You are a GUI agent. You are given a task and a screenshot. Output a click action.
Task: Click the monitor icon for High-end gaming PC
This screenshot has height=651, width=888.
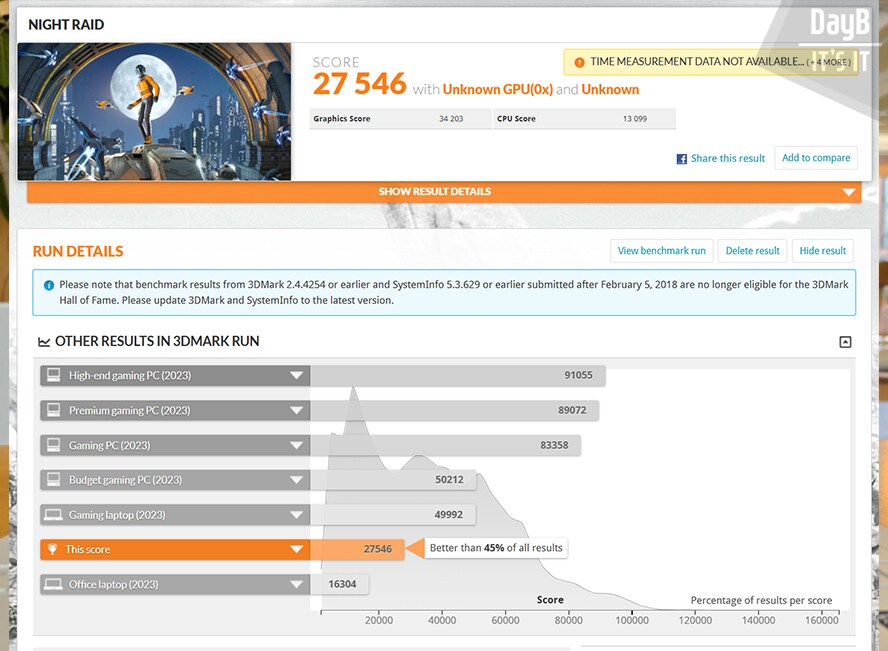tap(53, 376)
